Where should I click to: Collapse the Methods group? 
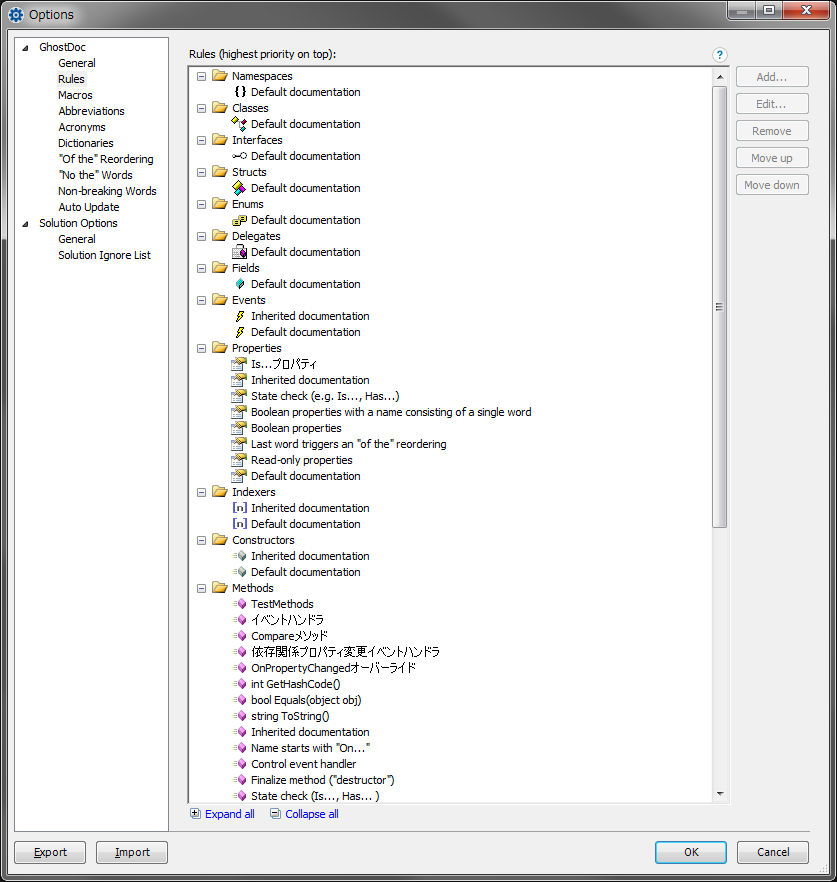point(201,589)
